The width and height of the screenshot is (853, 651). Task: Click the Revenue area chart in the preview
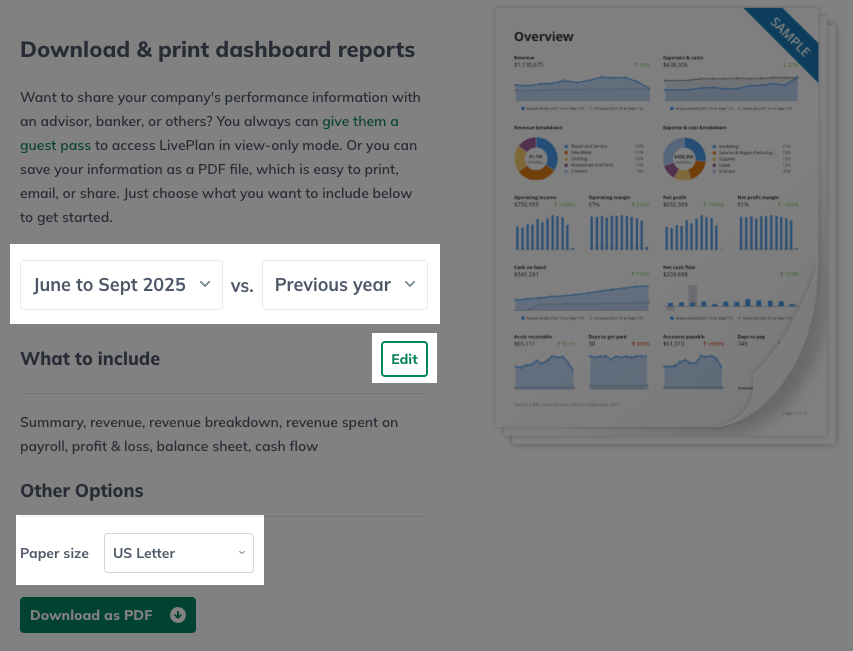pos(581,90)
